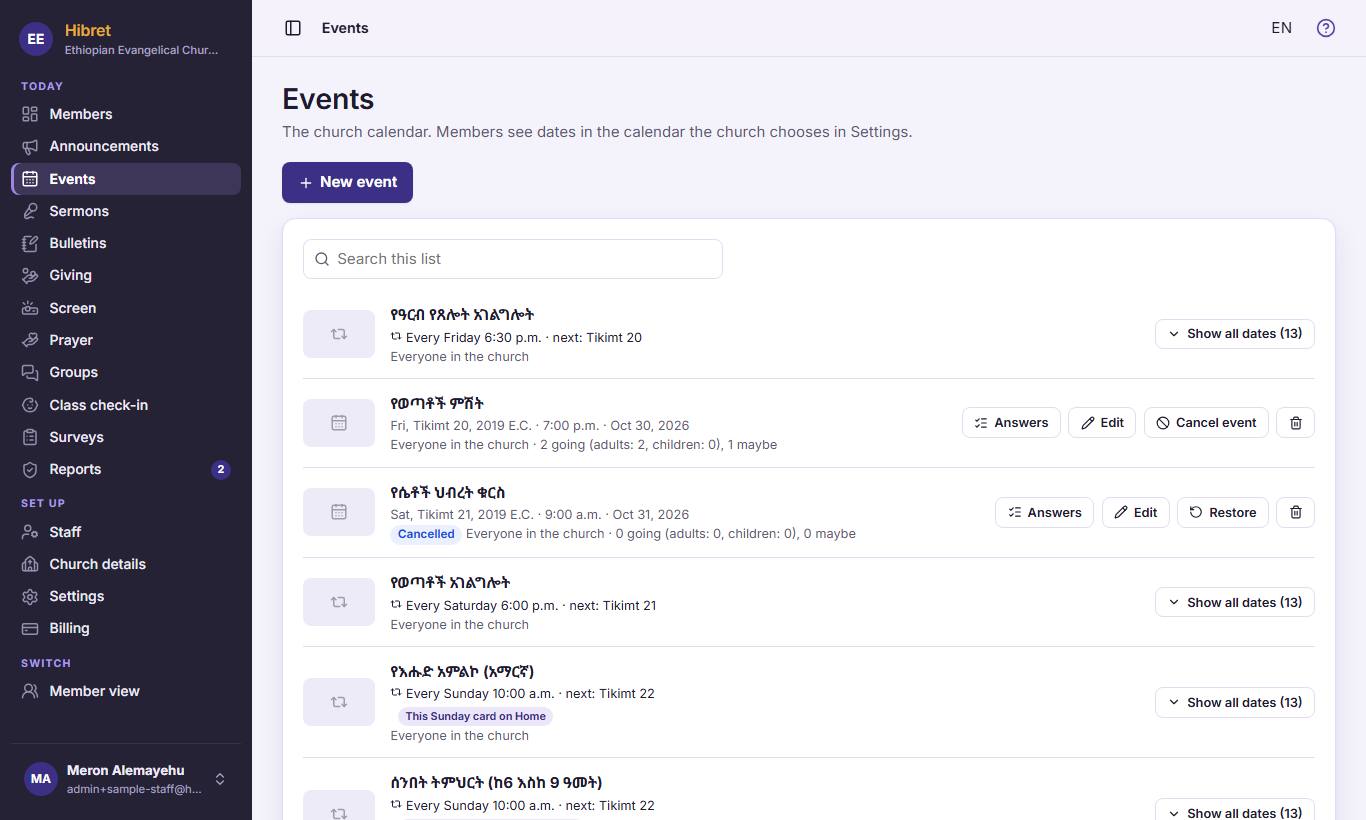Click the Reports notification badge 2
The image size is (1366, 820).
(x=221, y=470)
